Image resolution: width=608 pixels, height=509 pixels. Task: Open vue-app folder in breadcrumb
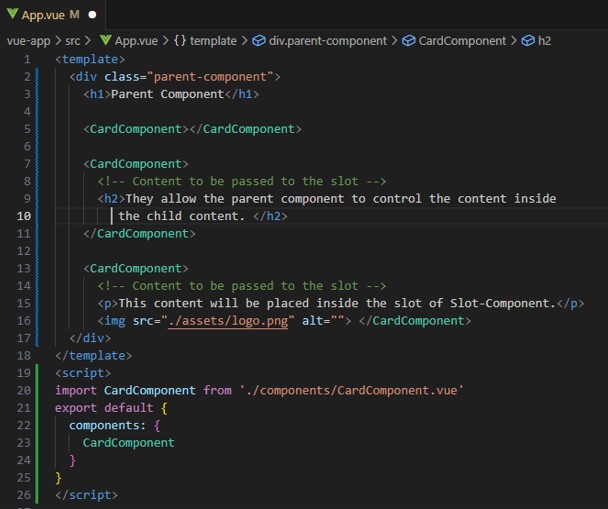tap(29, 41)
